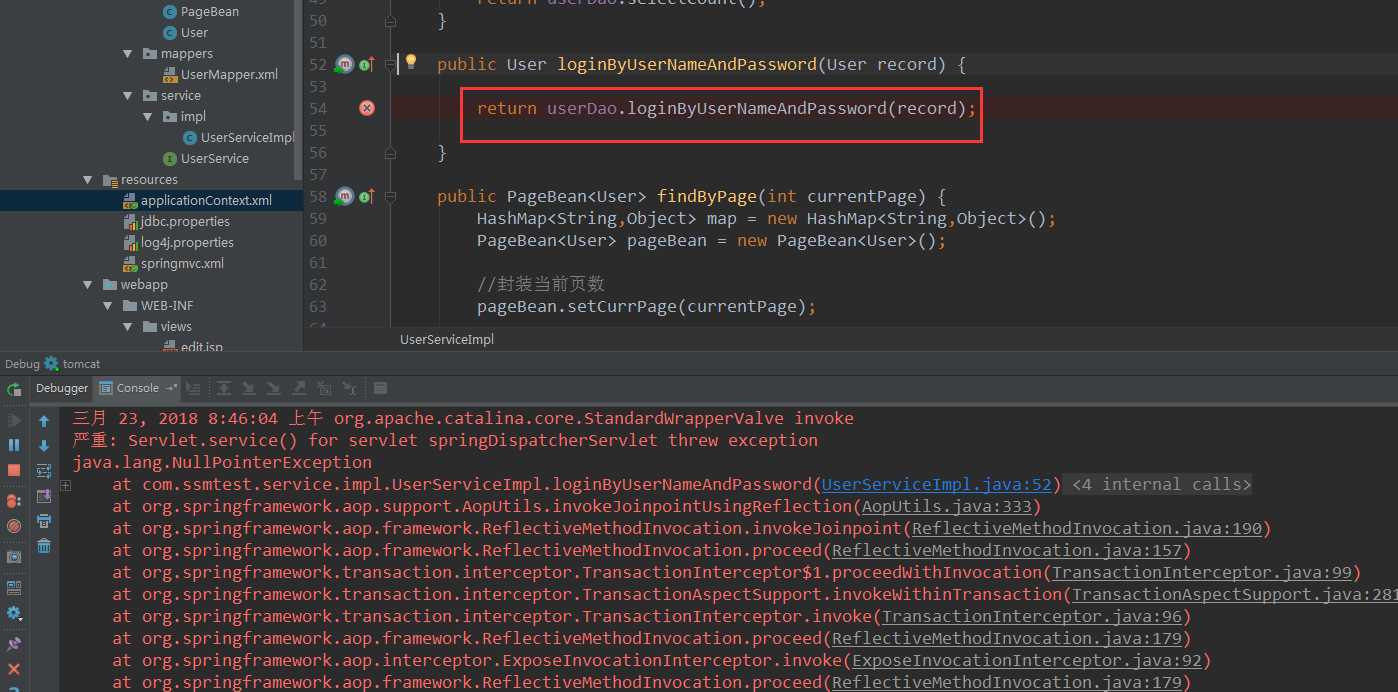Collapse the impl folder
Screen dimensions: 1398x692
click(148, 116)
